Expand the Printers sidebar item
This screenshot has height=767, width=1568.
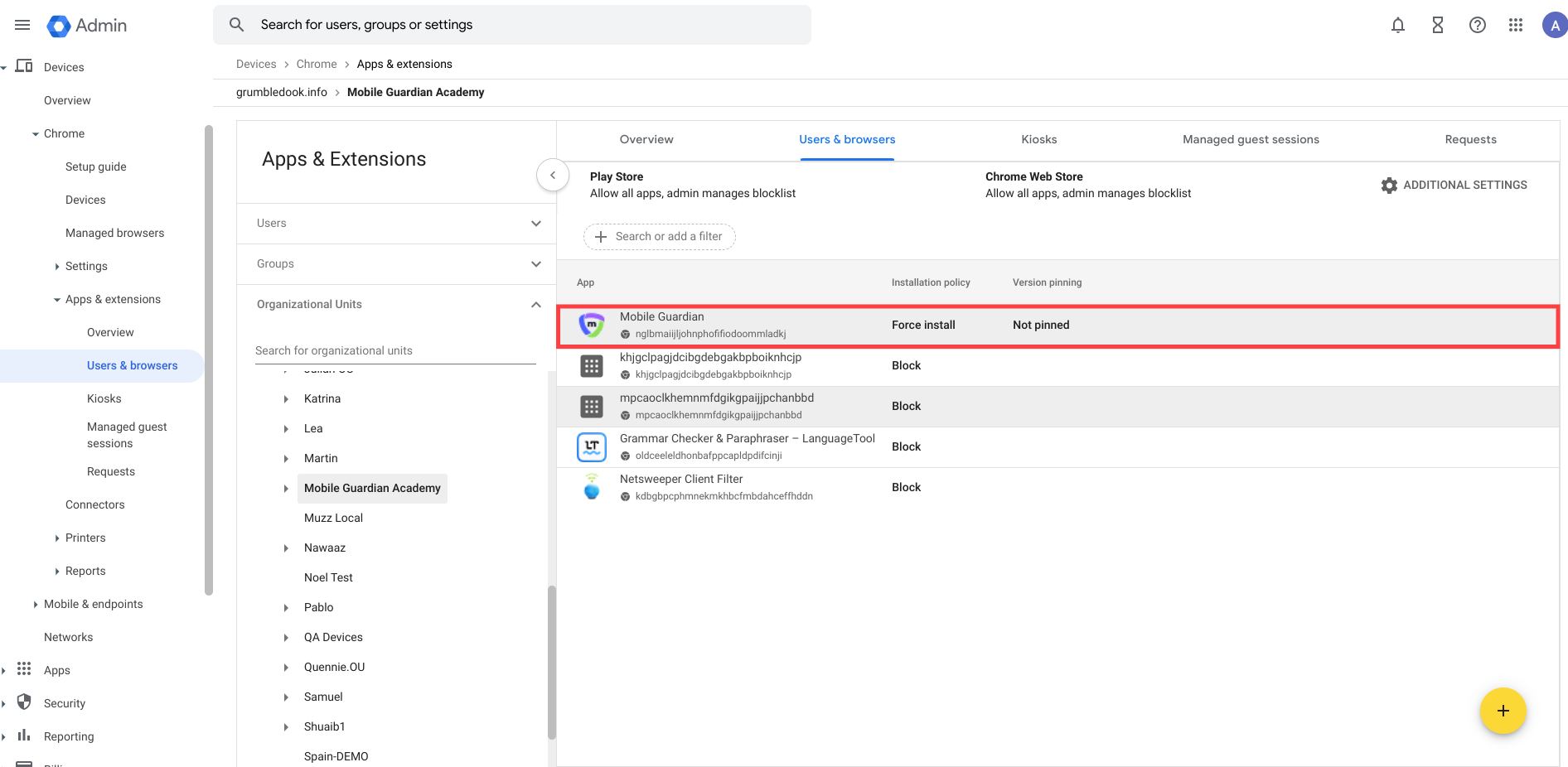pos(57,538)
